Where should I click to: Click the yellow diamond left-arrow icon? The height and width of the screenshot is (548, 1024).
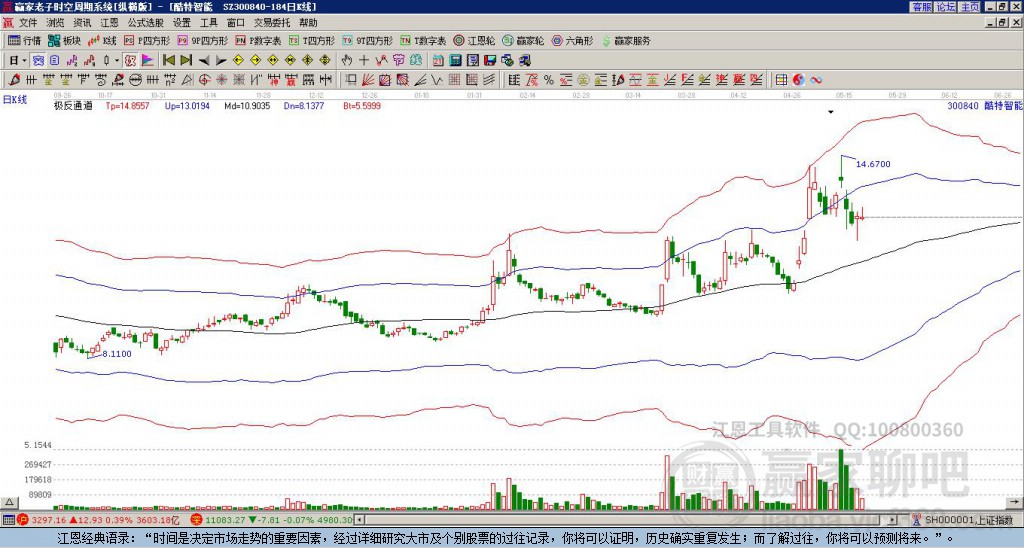tap(238, 60)
